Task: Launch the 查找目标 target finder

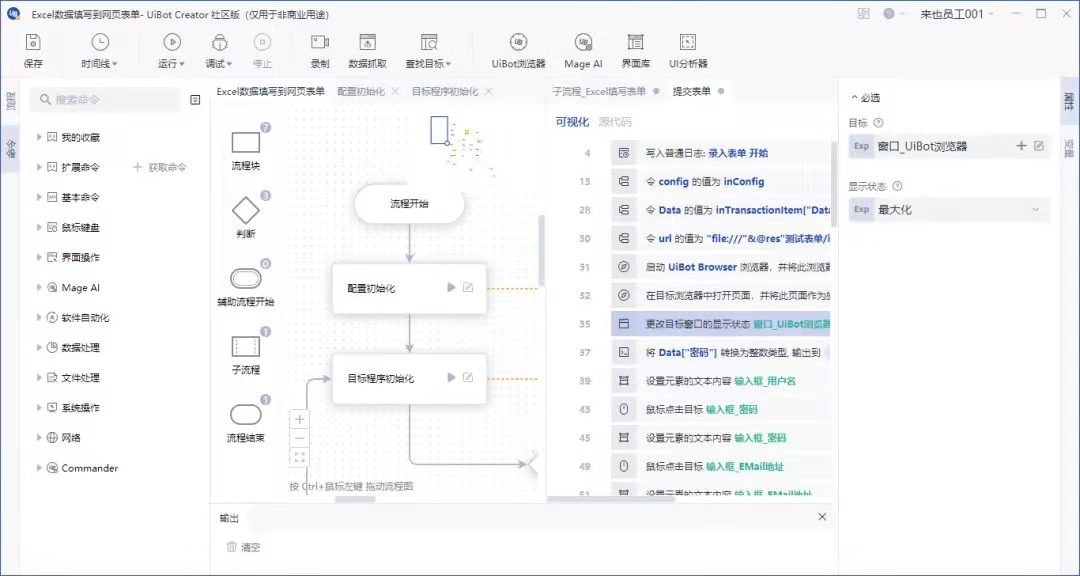Action: tap(428, 47)
